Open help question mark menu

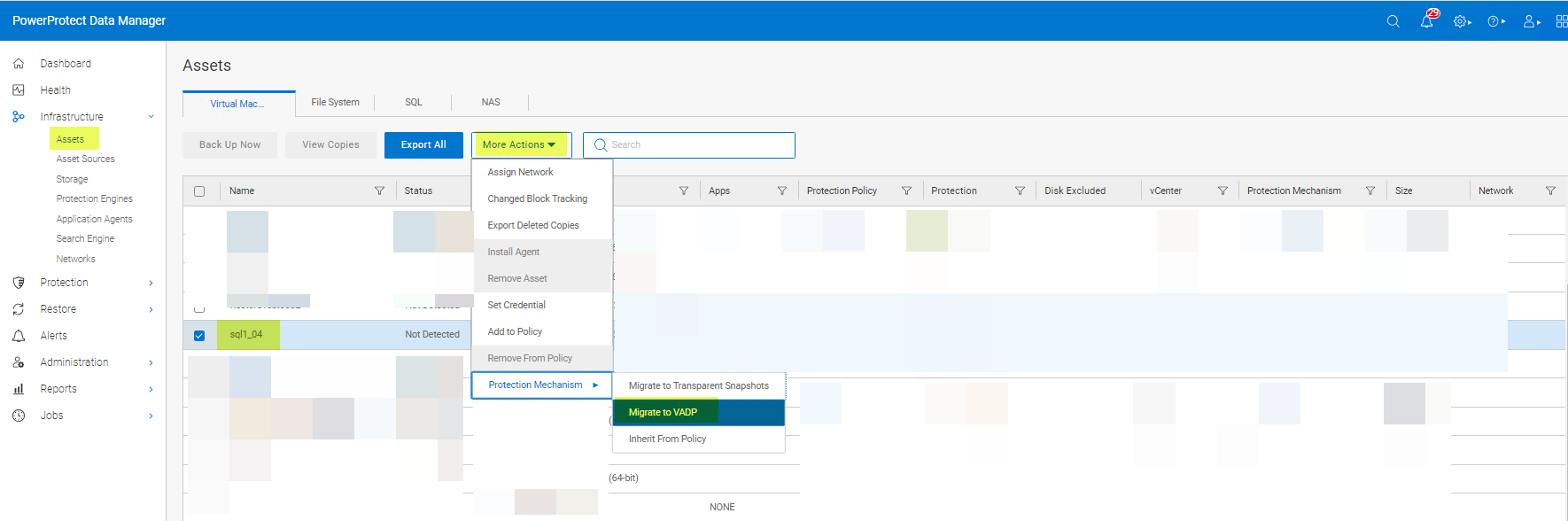point(1496,21)
